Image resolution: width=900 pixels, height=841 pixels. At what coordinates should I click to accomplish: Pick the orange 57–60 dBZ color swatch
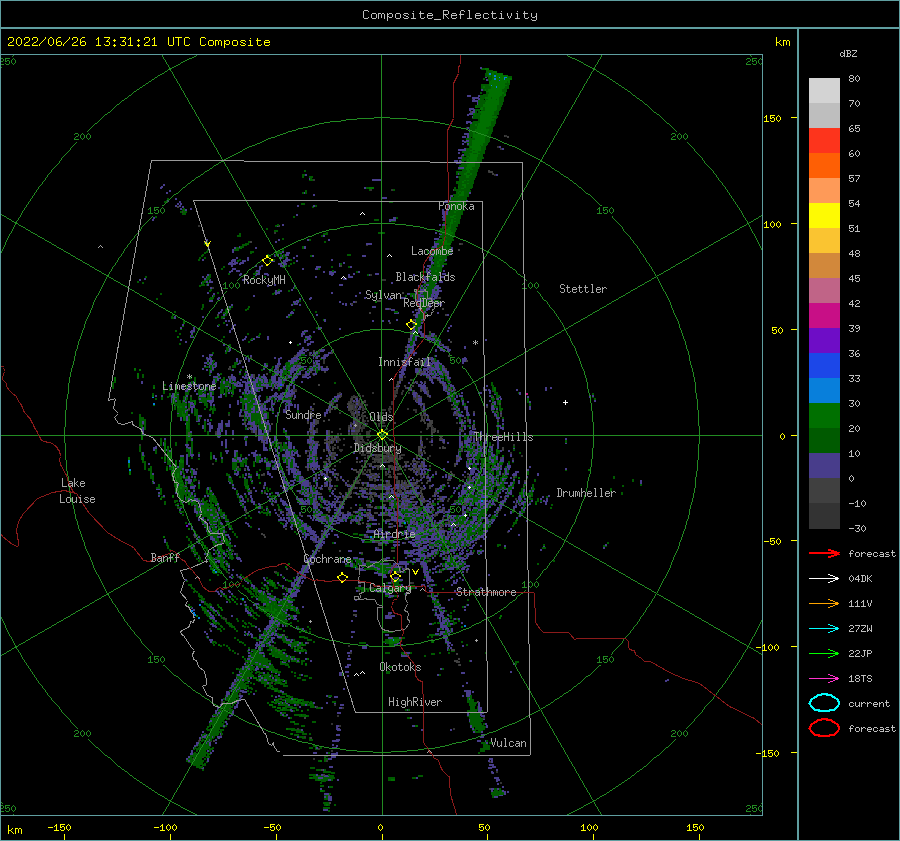(x=825, y=166)
